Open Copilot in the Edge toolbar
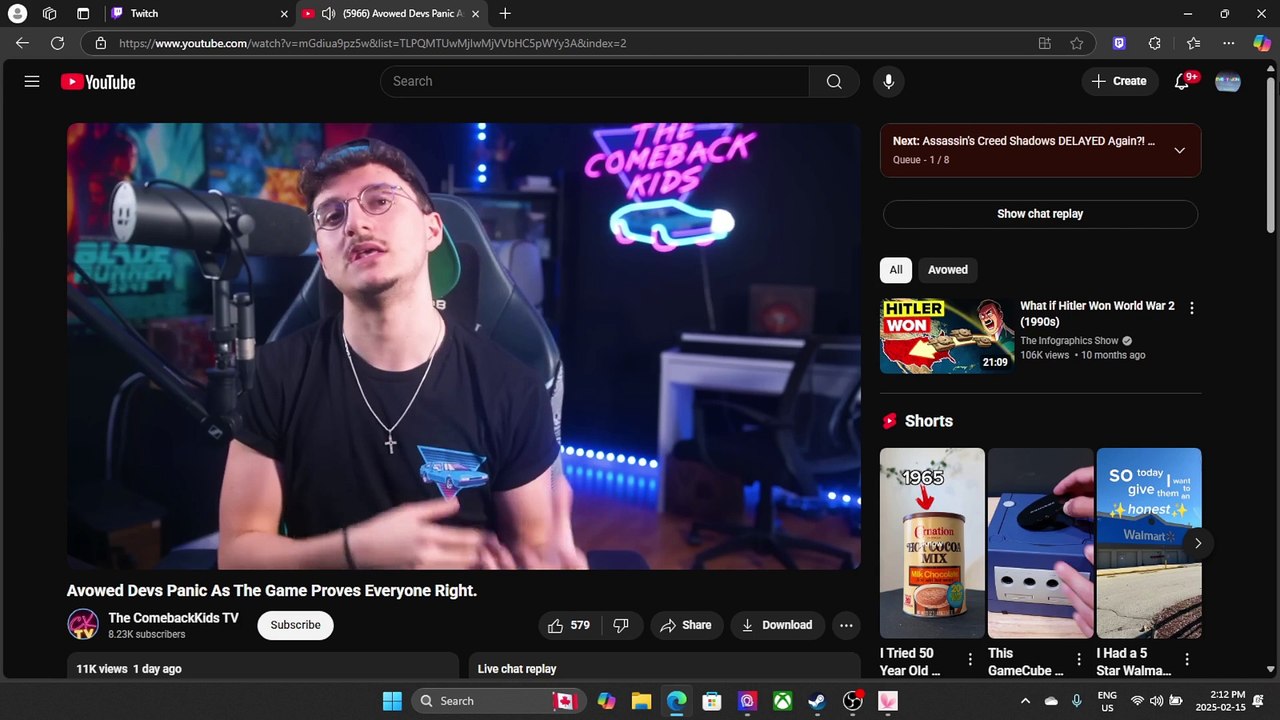 pyautogui.click(x=1262, y=43)
